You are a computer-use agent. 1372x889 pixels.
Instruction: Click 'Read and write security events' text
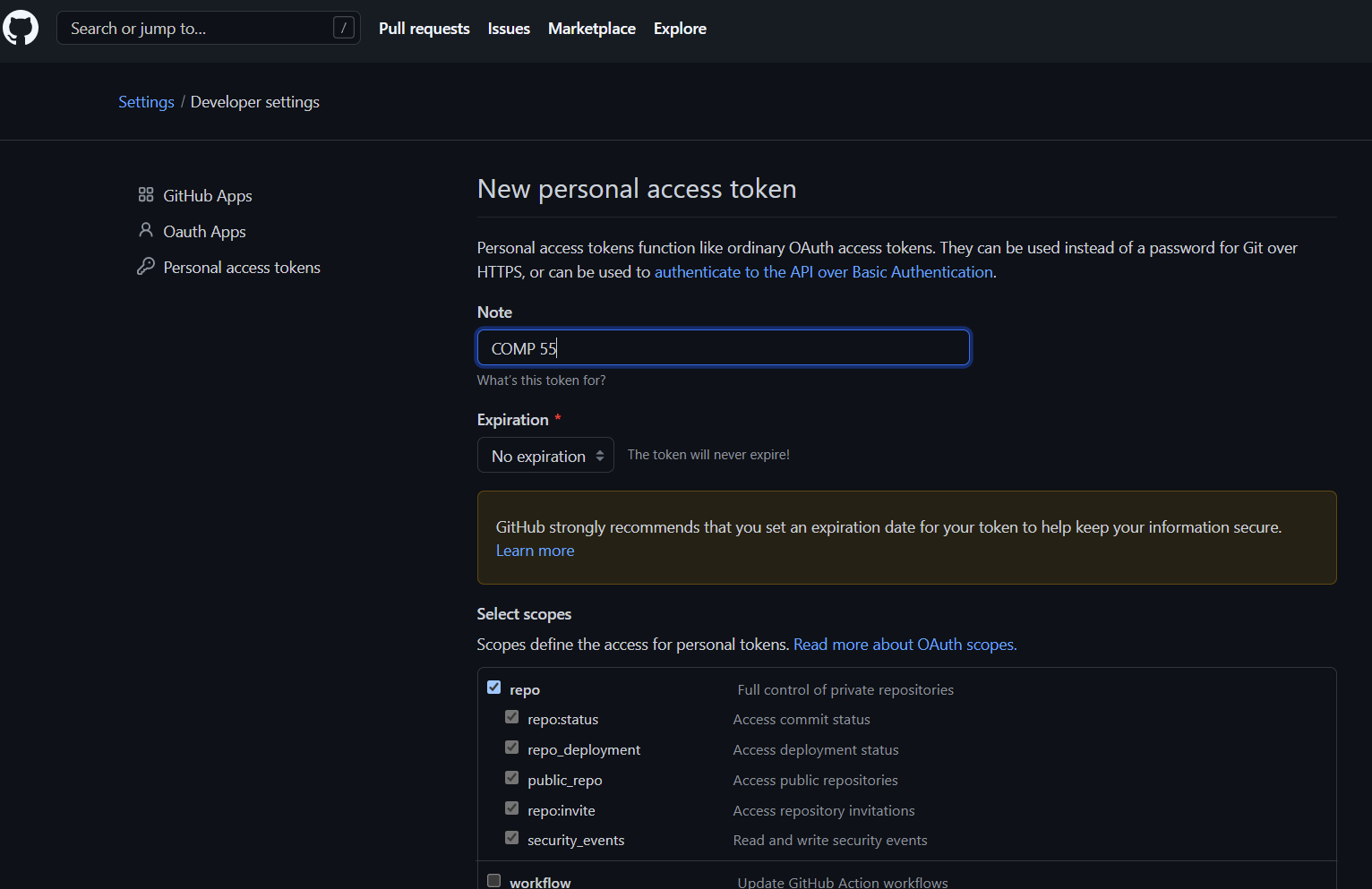[x=830, y=841]
